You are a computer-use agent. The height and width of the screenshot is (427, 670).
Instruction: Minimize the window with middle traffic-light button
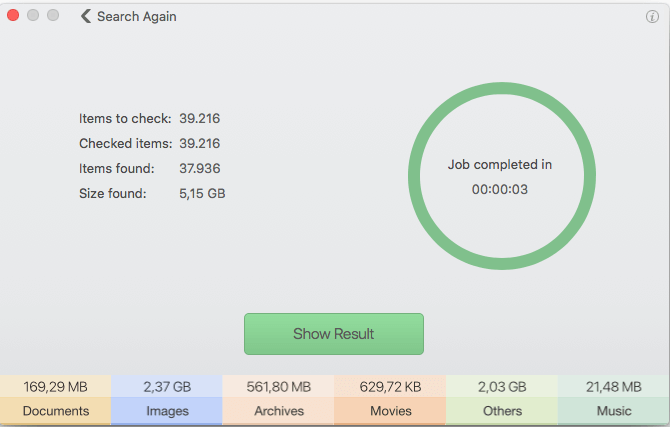(33, 16)
